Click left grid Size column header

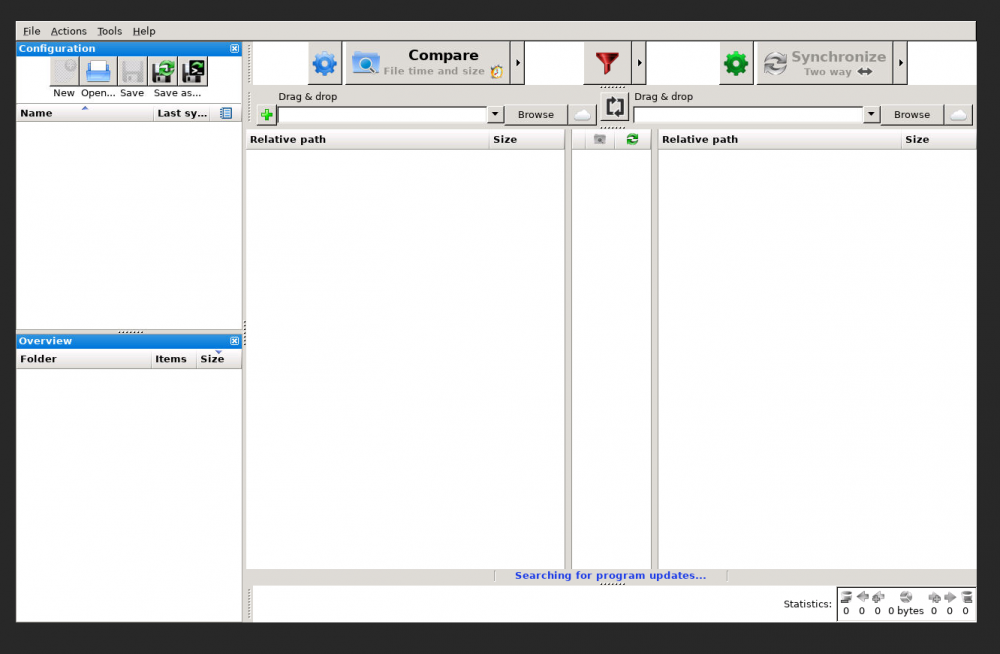coord(527,140)
